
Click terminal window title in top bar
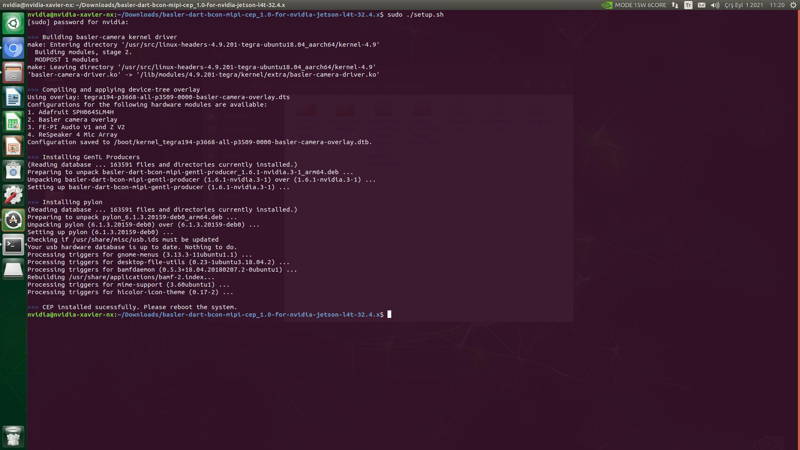143,5
